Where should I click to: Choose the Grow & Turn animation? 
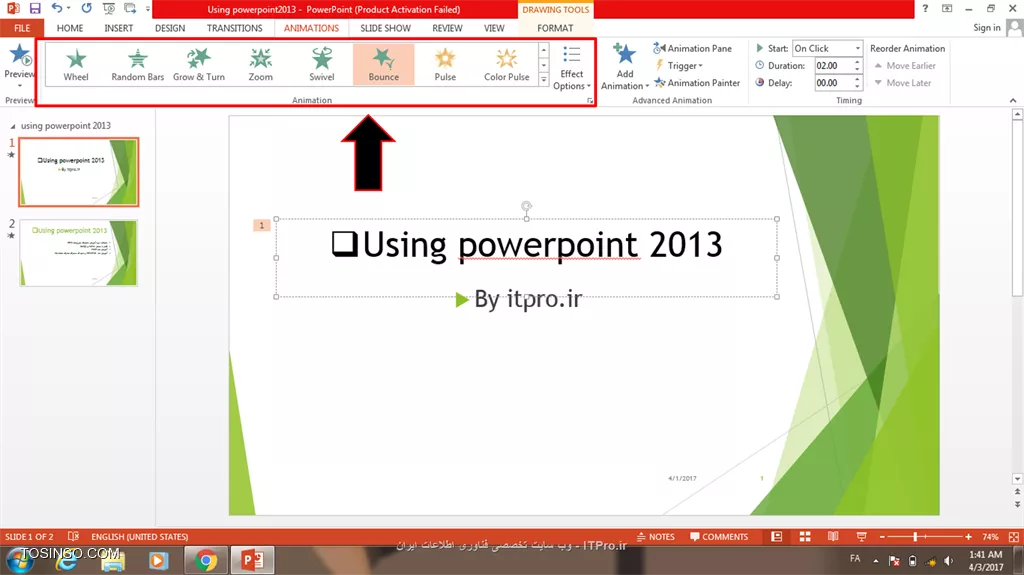(199, 65)
